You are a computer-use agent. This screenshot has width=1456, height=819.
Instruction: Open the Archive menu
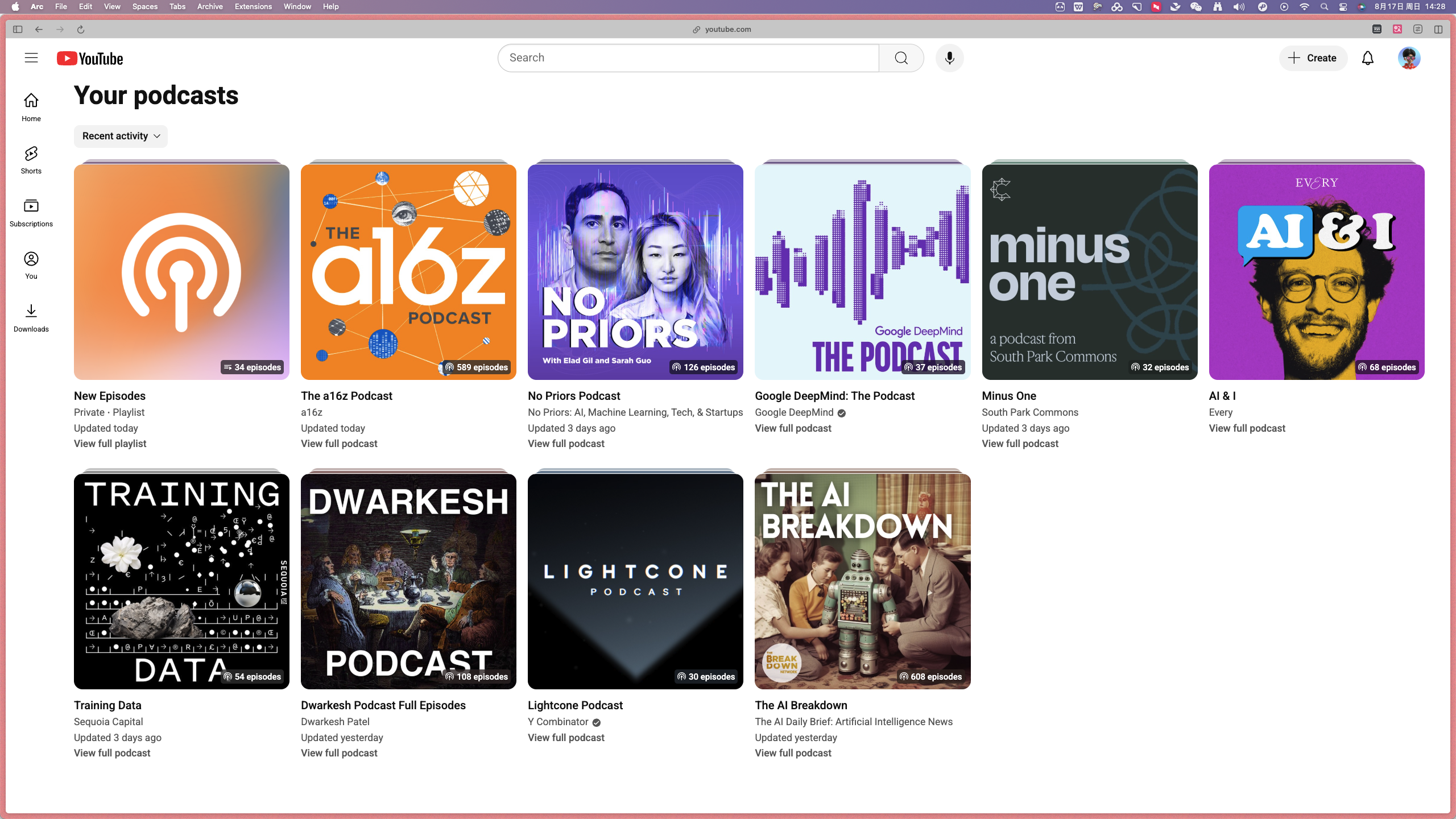210,7
